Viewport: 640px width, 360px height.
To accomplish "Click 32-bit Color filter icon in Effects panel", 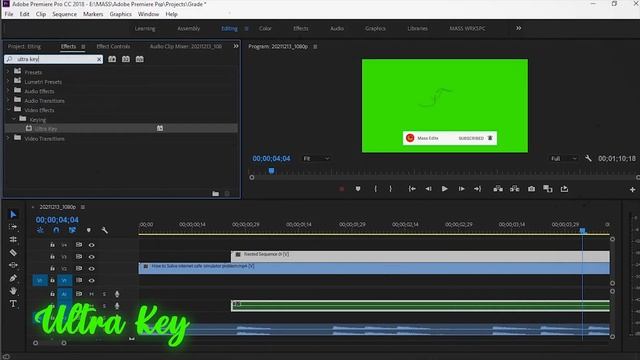I will [126, 59].
